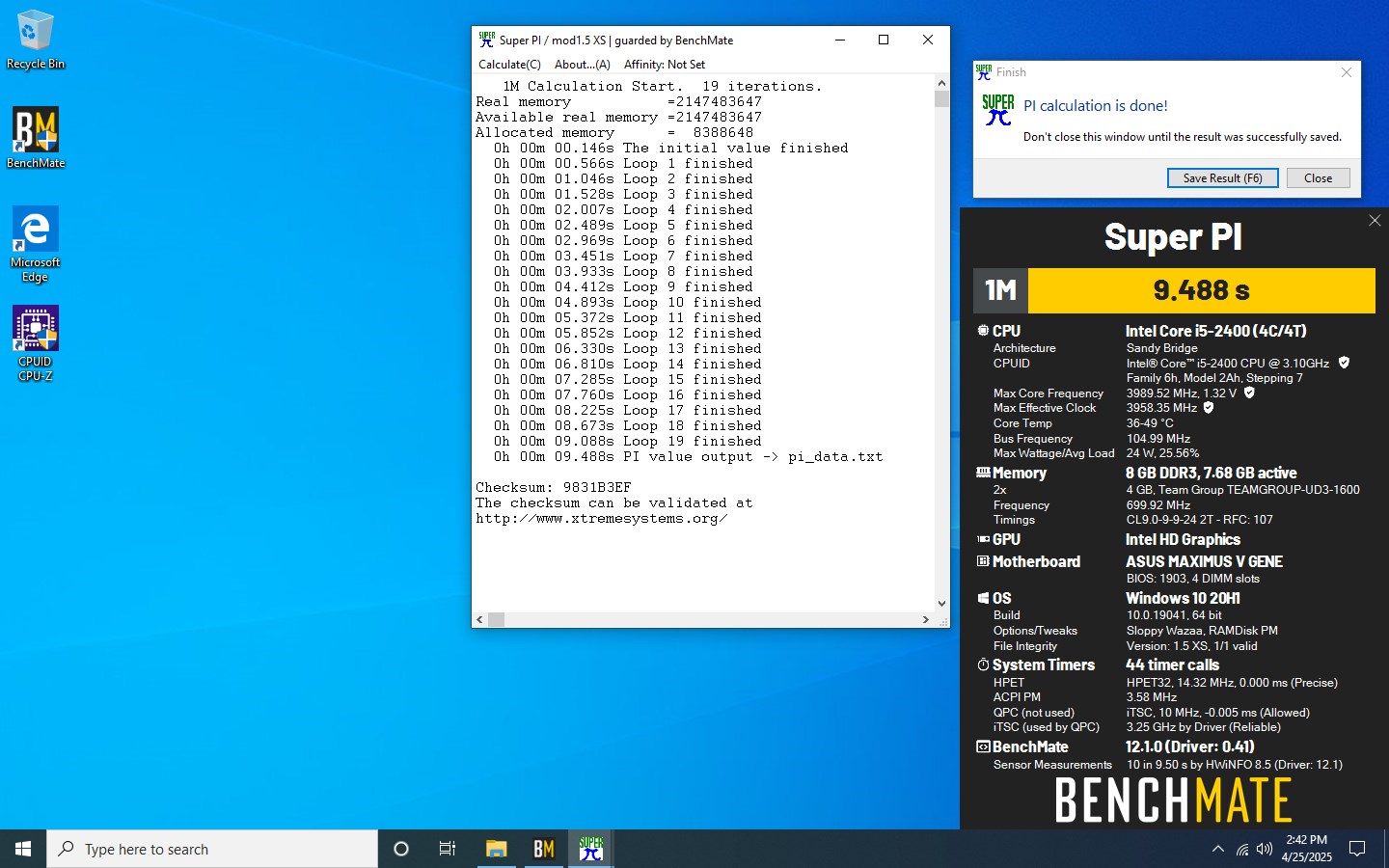Open Task View on the taskbar
This screenshot has width=1389, height=868.
click(448, 849)
